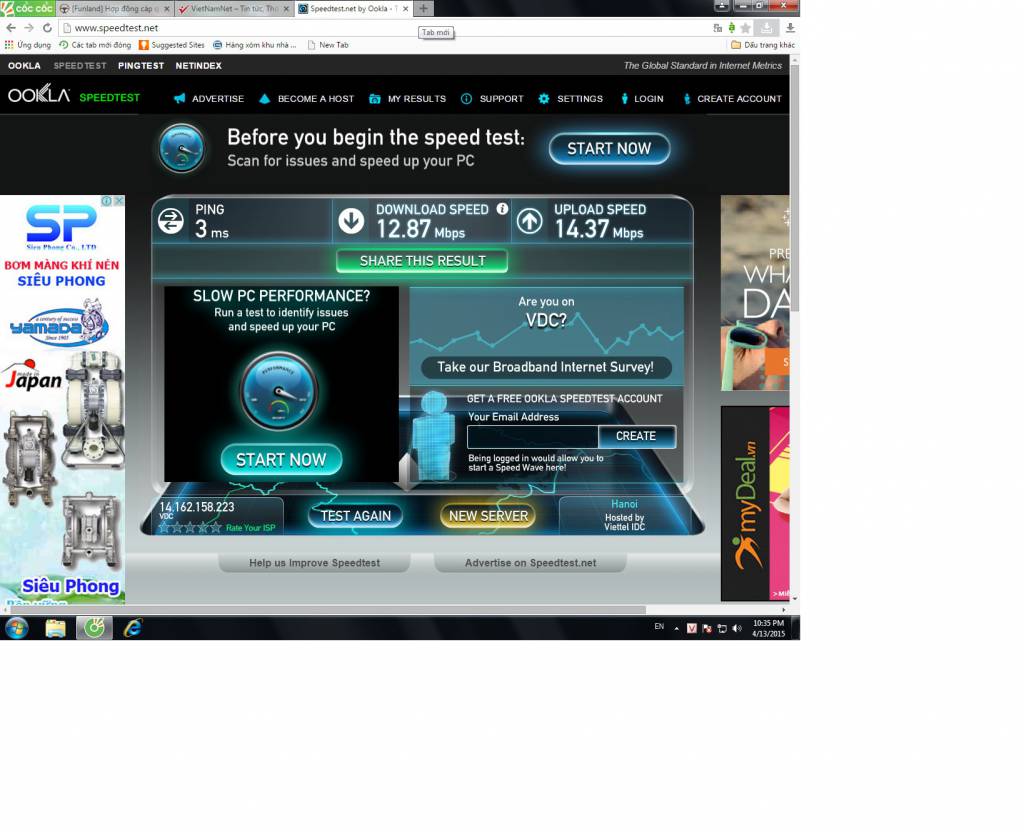Open Các tab mới đóng bookmark
The height and width of the screenshot is (834, 1024).
95,45
